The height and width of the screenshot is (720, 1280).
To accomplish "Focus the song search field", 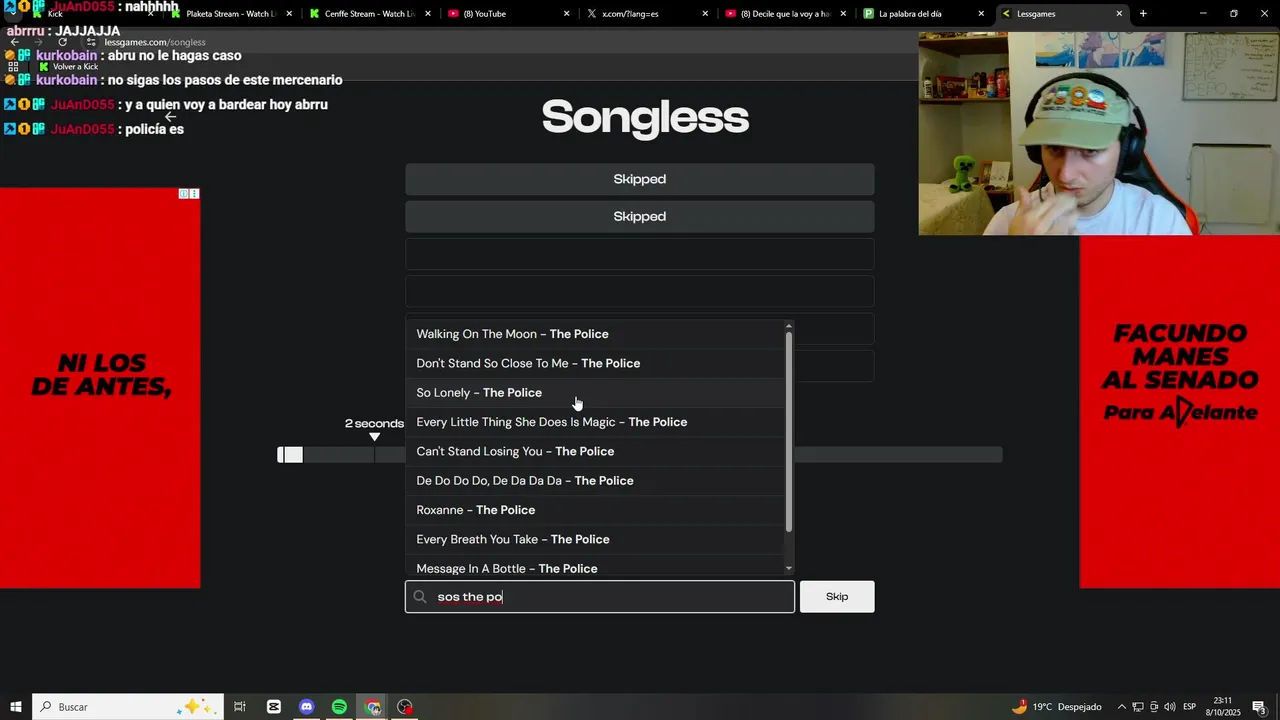I will pyautogui.click(x=600, y=597).
